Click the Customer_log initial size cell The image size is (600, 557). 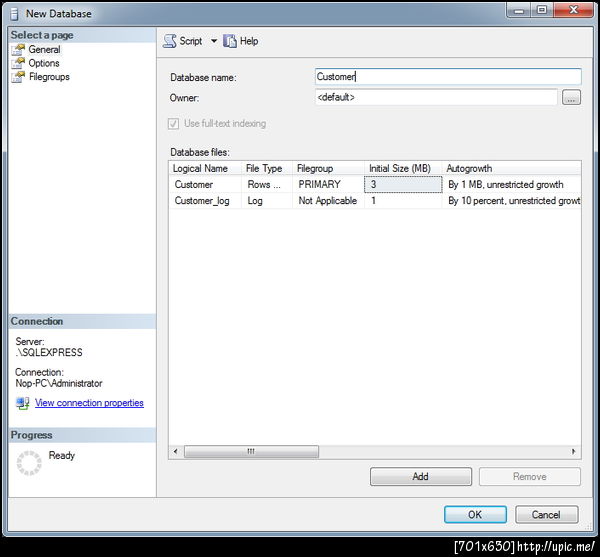tap(403, 200)
